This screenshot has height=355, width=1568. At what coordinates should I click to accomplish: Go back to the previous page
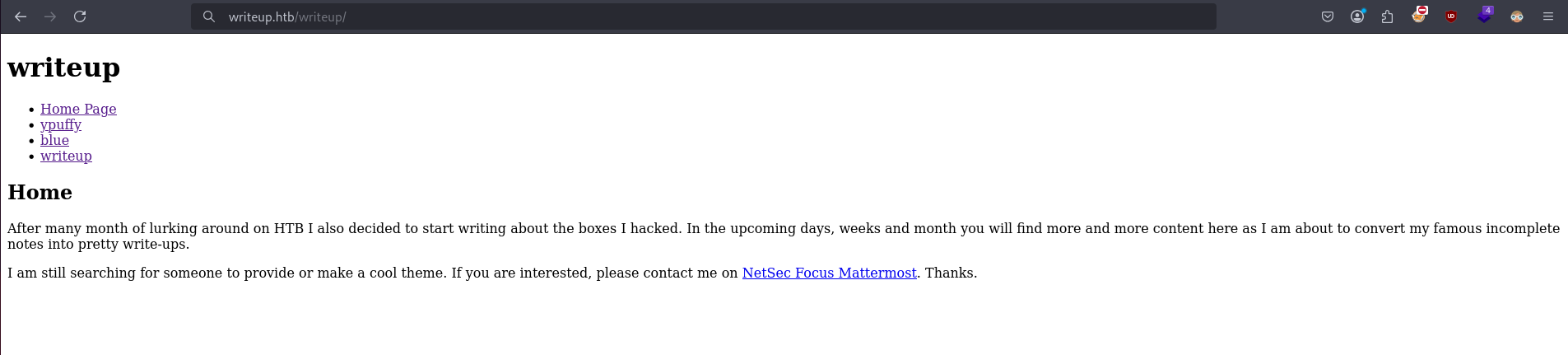pyautogui.click(x=21, y=16)
